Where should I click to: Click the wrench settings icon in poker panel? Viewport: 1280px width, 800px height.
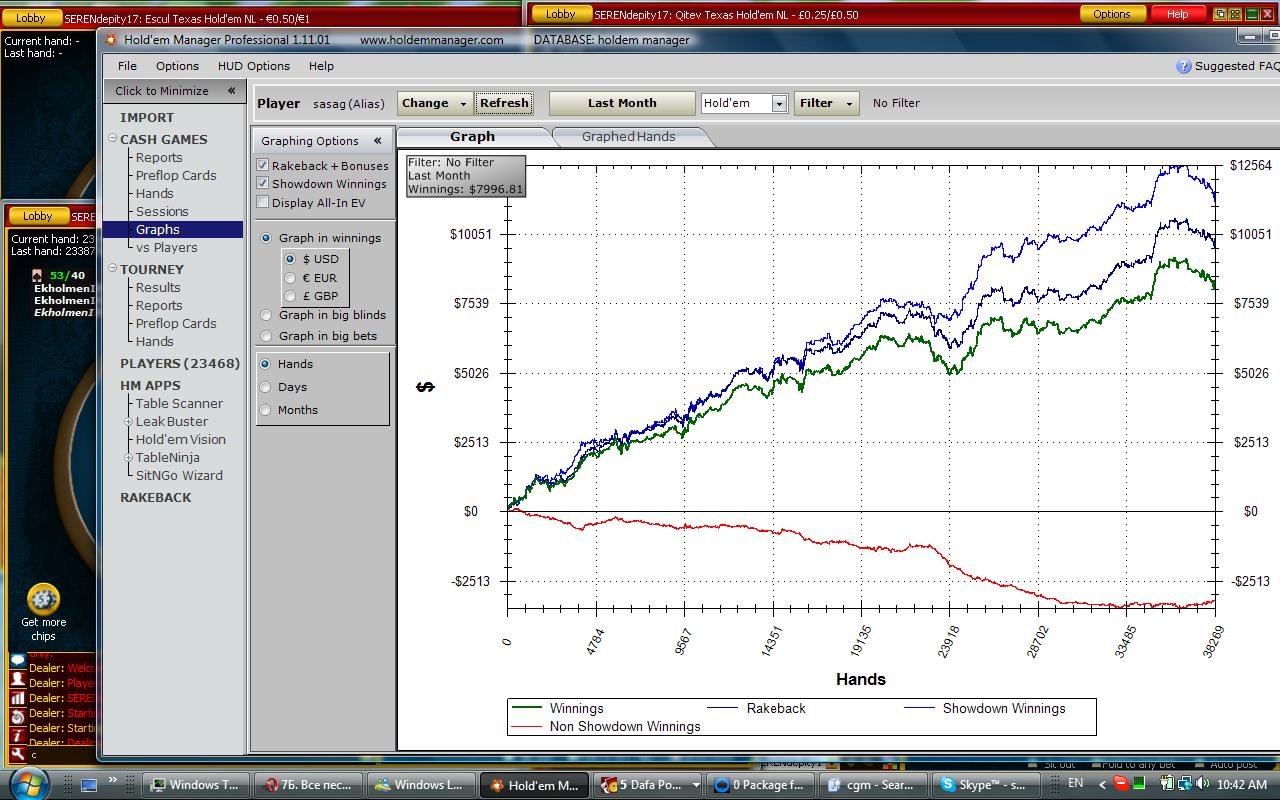click(x=17, y=754)
